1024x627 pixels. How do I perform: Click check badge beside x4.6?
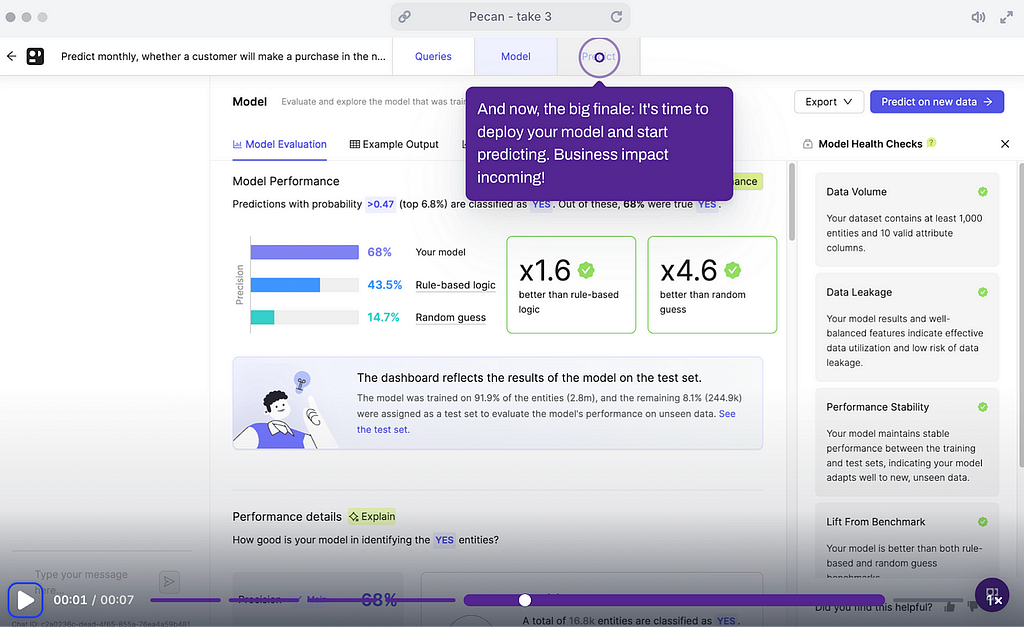tap(733, 270)
